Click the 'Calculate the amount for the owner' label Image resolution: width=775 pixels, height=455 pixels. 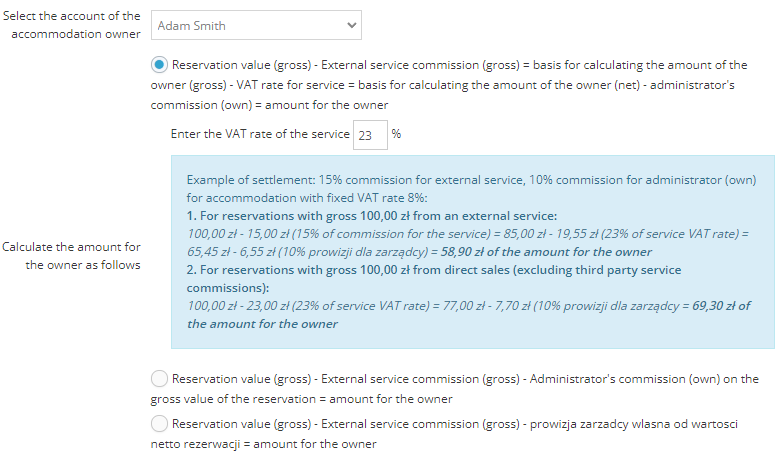pos(73,256)
